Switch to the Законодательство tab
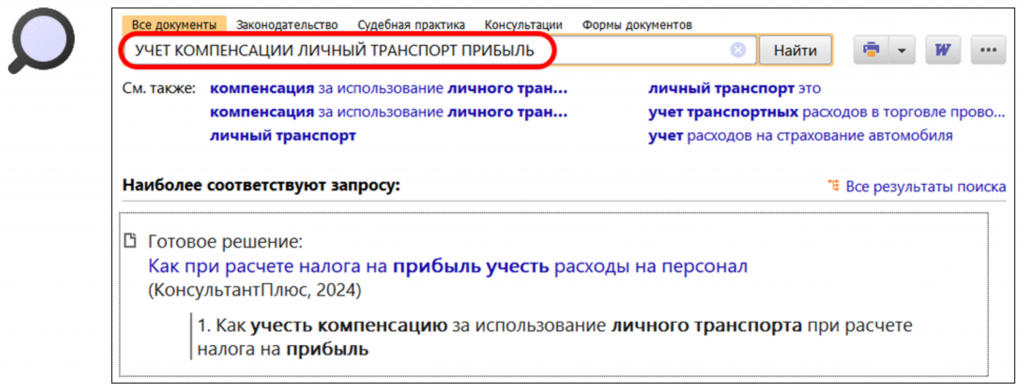The height and width of the screenshot is (386, 1024). pos(287,25)
